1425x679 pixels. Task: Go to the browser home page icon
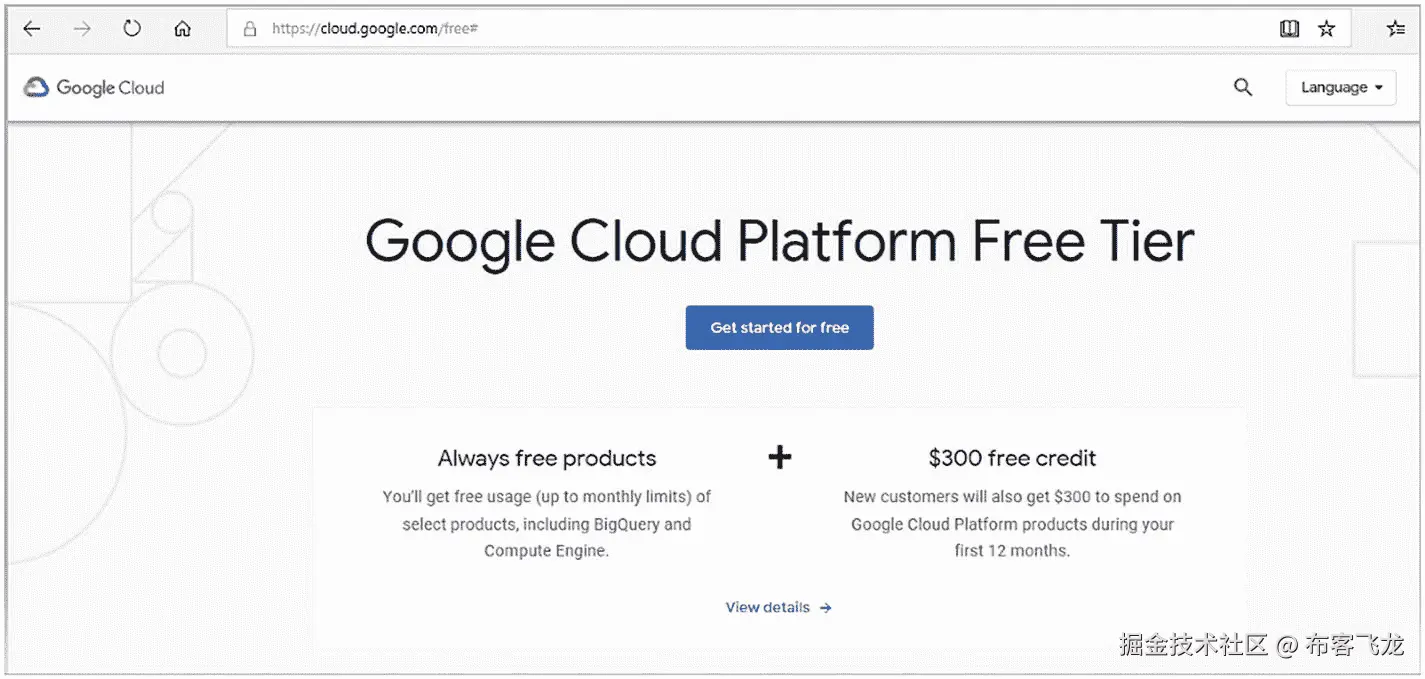click(x=182, y=29)
